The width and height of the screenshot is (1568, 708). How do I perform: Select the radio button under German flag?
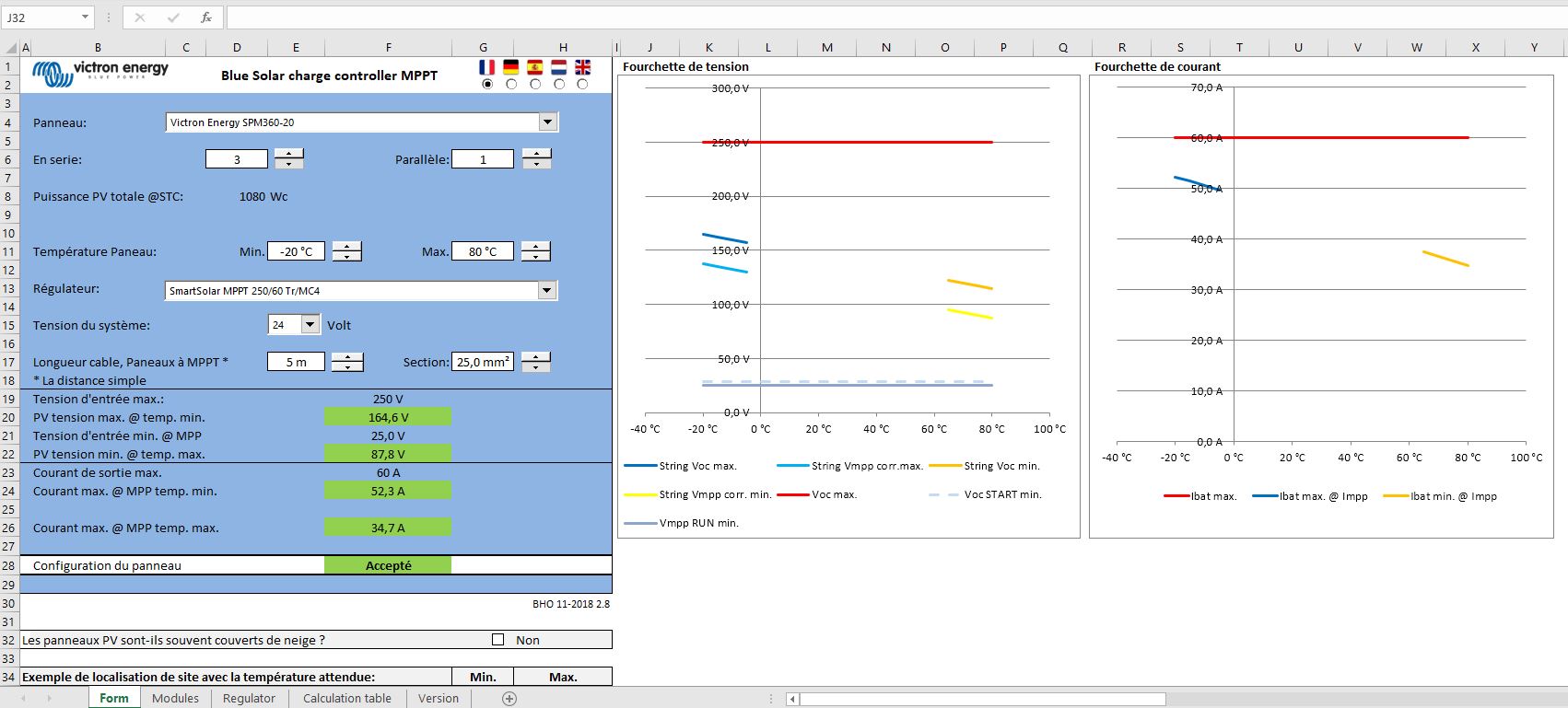click(x=511, y=84)
